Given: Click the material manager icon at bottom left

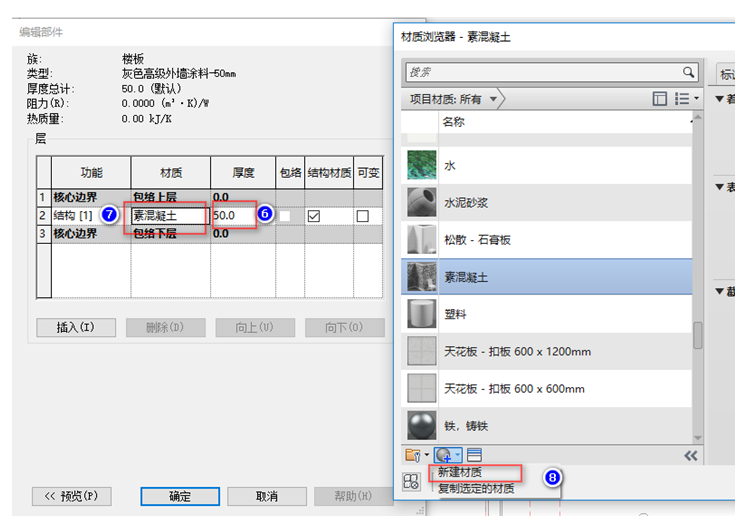Looking at the screenshot, I should [x=411, y=481].
